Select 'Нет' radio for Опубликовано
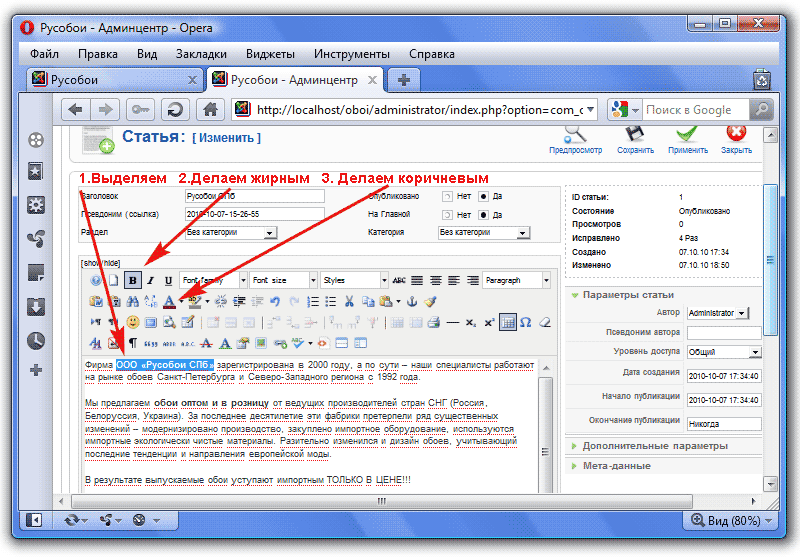Screen dimensions: 800x560 coord(447,197)
